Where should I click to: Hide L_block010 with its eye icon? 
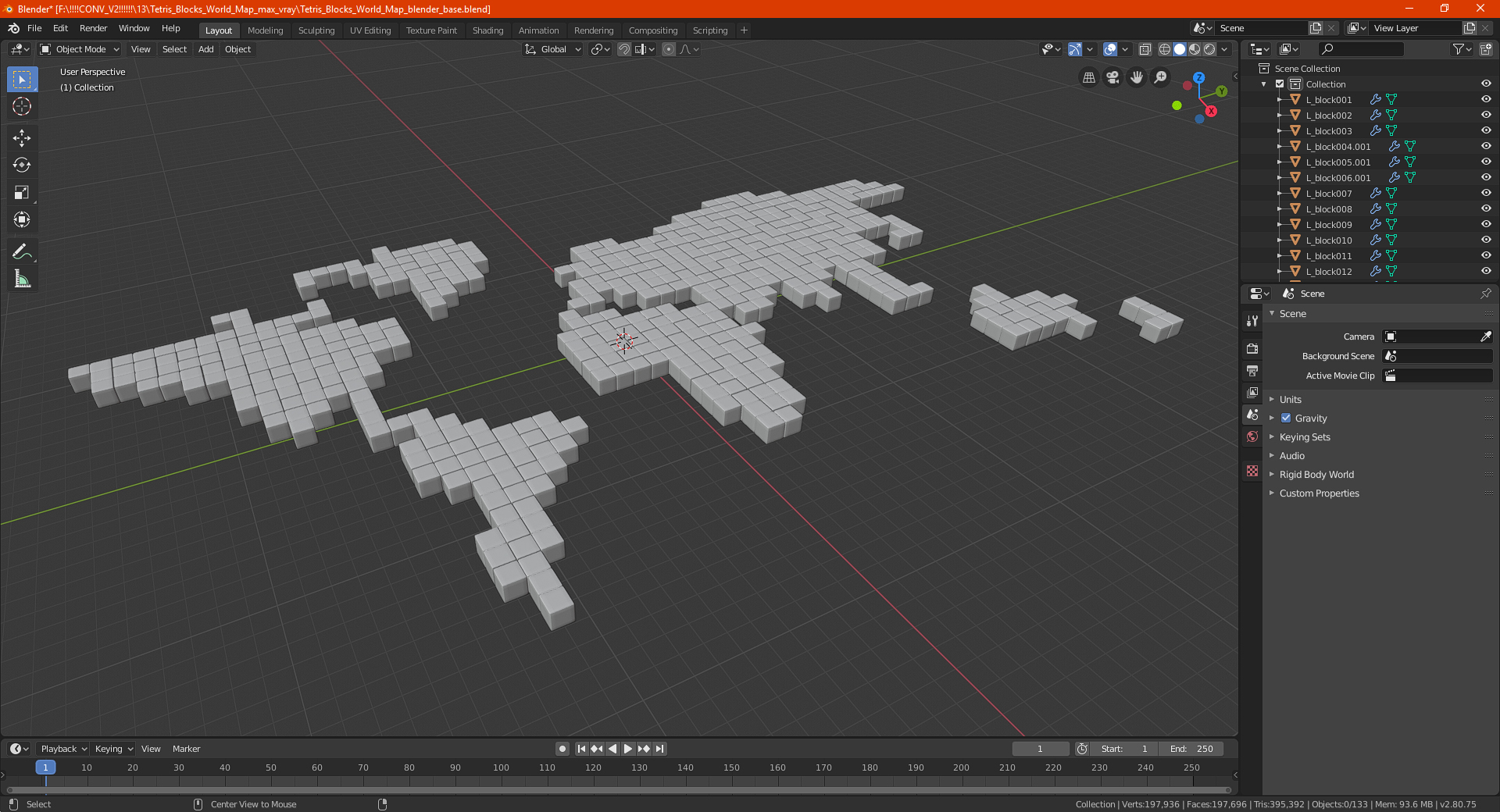[x=1486, y=240]
